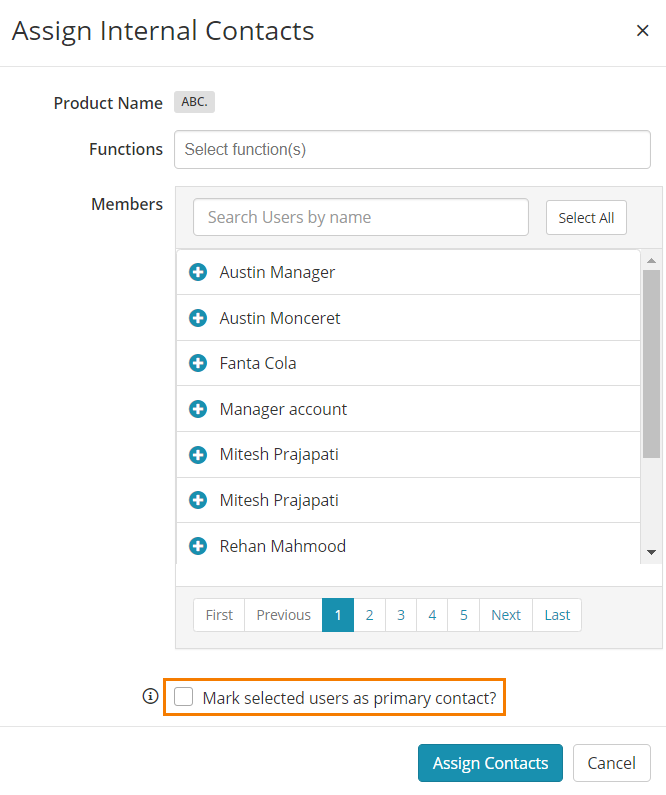Go to the Next page
This screenshot has width=666, height=795.
[506, 615]
